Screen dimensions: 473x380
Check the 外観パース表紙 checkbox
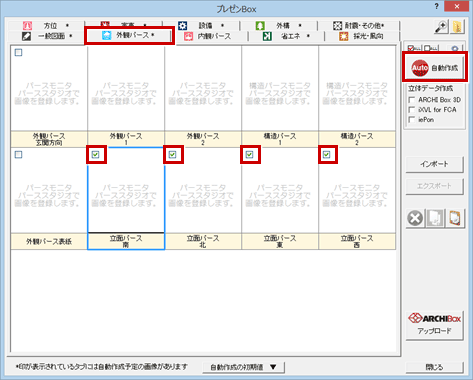point(19,154)
